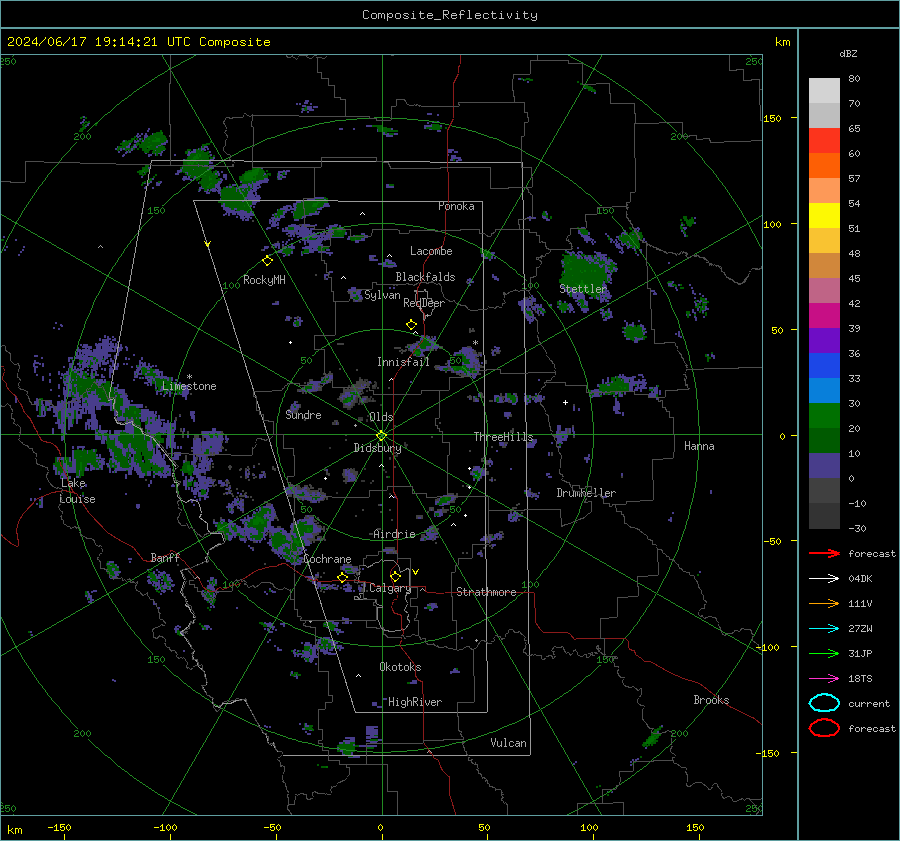Click the yellow 54 dBZ legend swatch

(x=824, y=215)
